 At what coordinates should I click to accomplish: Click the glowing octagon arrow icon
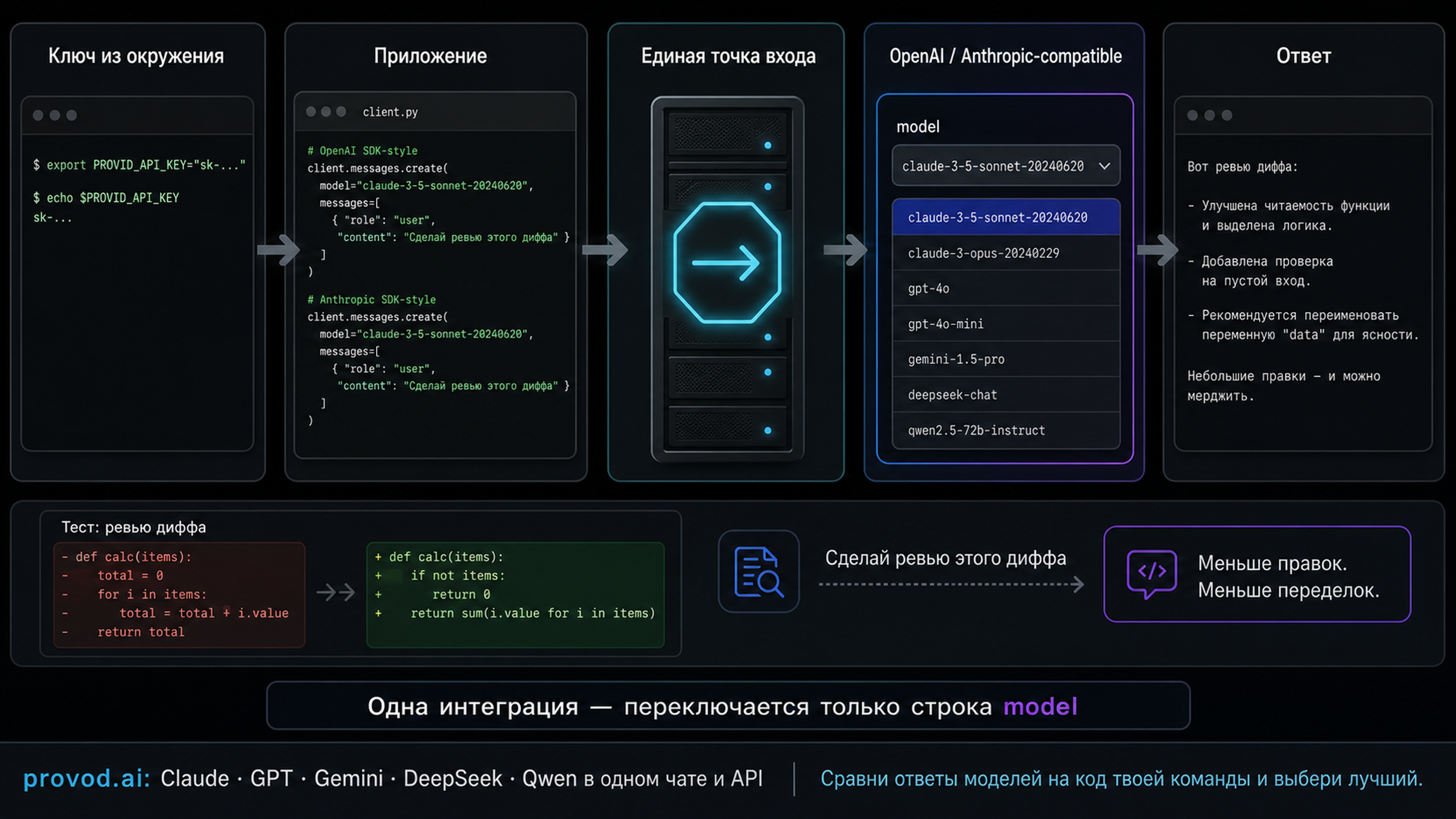[x=727, y=262]
